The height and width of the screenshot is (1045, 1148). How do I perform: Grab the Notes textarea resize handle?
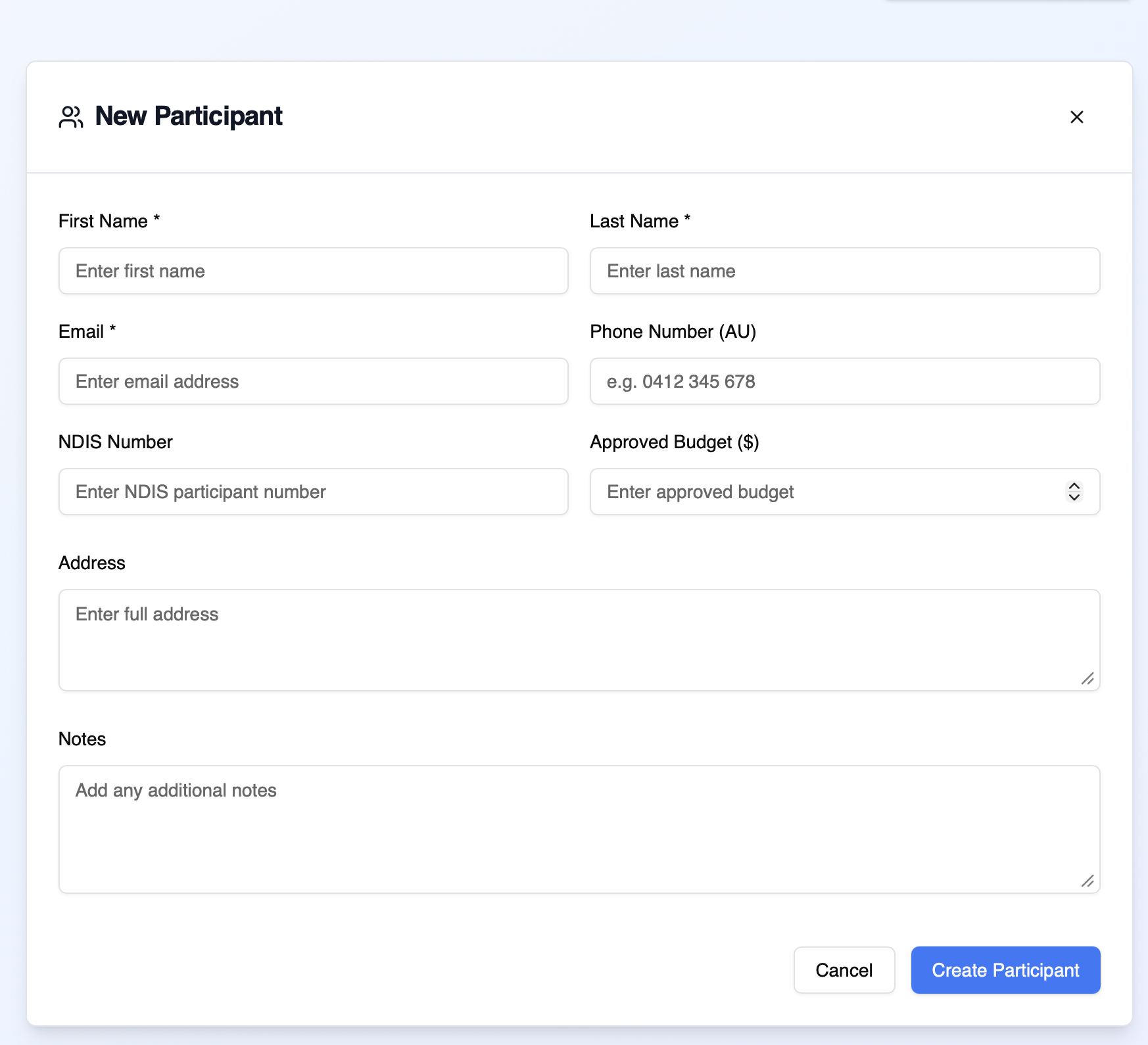click(x=1088, y=881)
